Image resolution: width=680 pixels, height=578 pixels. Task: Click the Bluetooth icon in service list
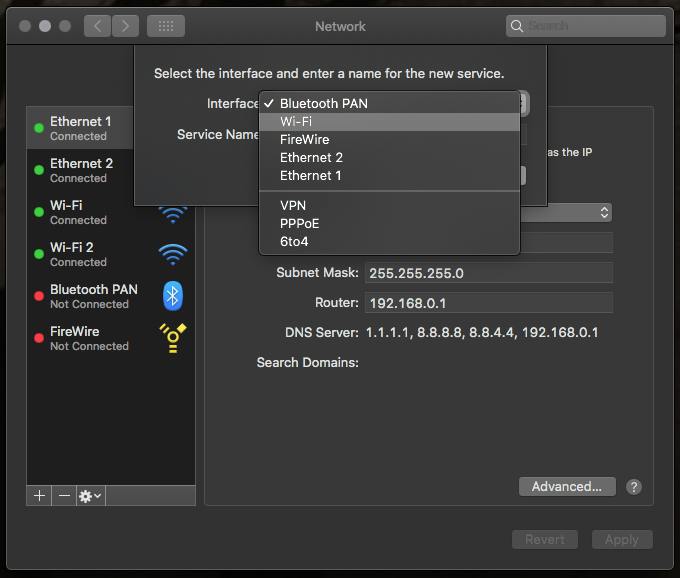(173, 296)
